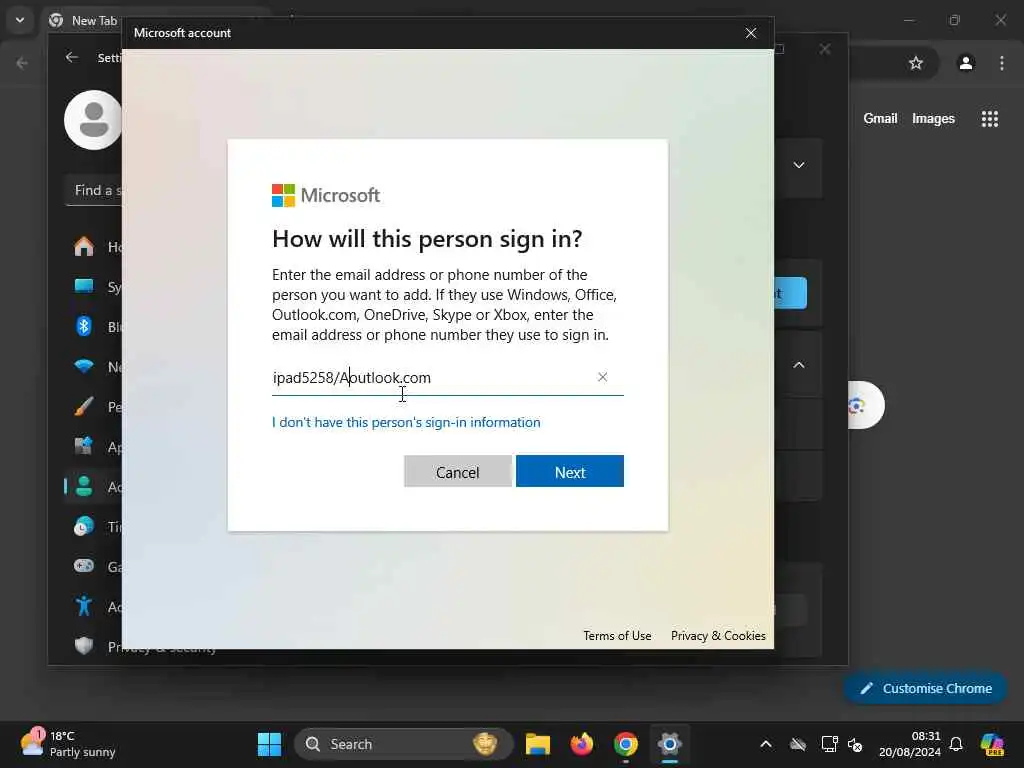
Task: Collapse the upward chevron in Settings panel
Action: pos(799,365)
